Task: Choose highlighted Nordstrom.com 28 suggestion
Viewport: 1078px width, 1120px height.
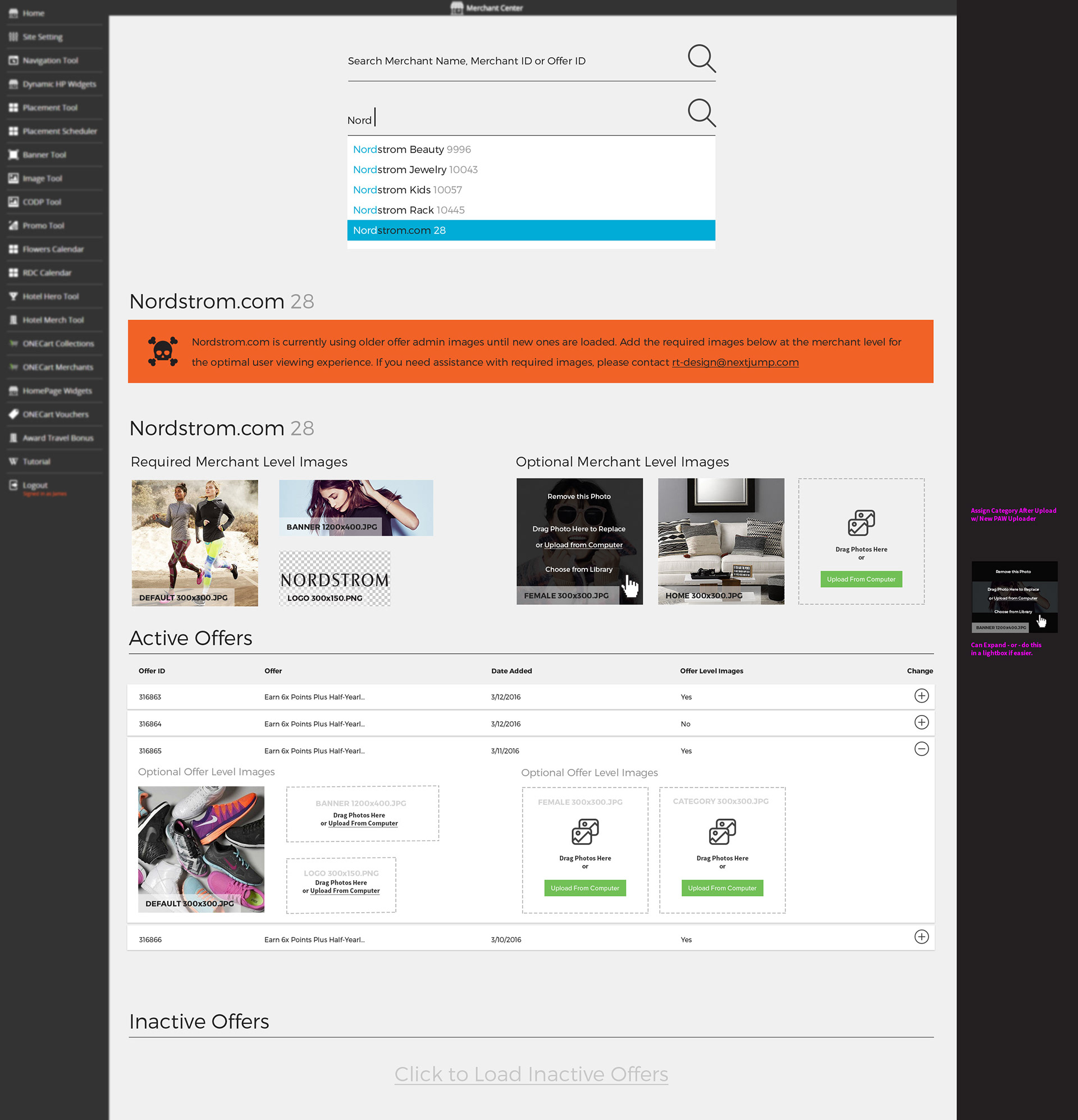Action: pyautogui.click(x=531, y=230)
